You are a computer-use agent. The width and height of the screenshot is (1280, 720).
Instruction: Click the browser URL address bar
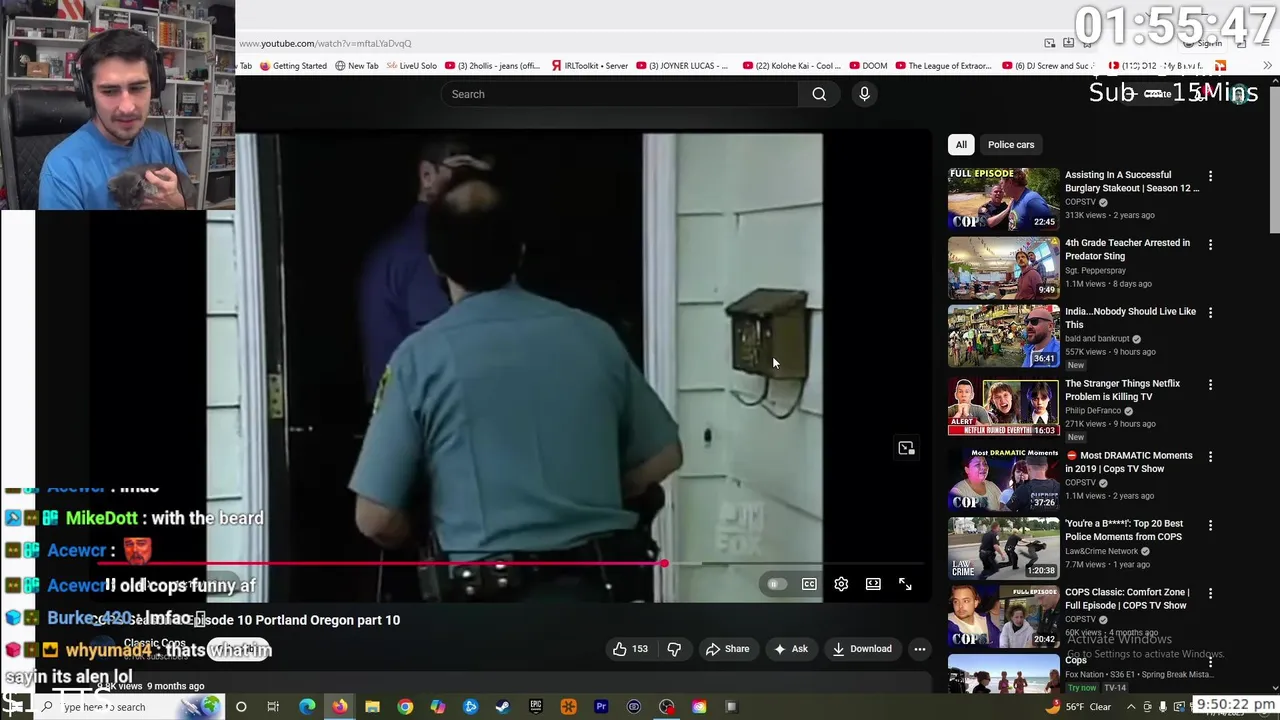(640, 43)
